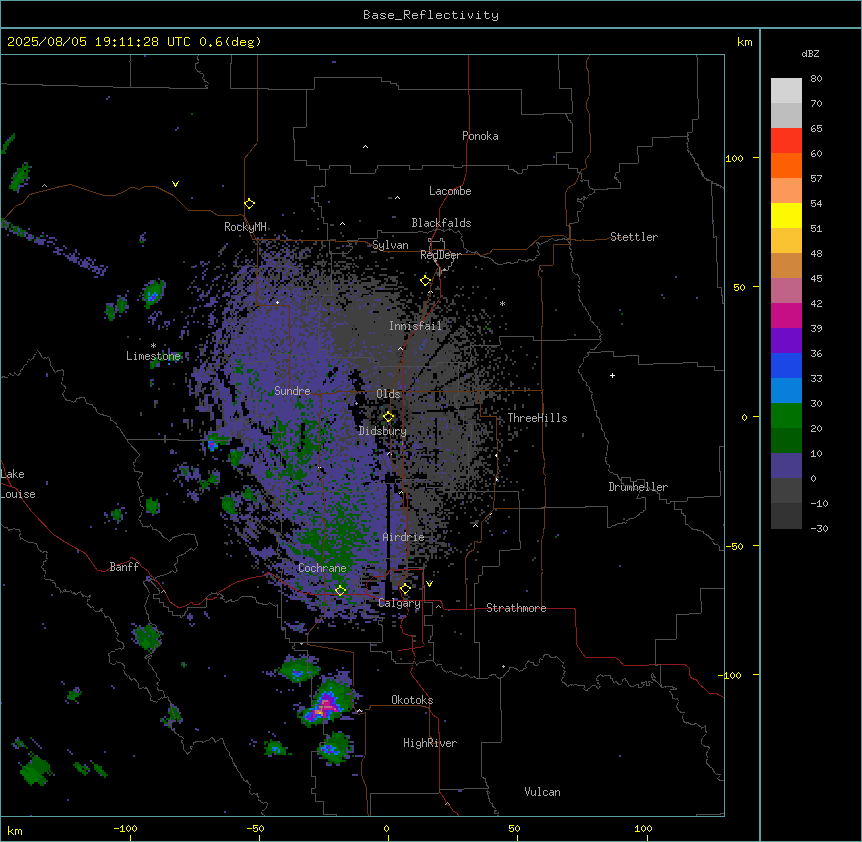Click the Lake Louise label
Image resolution: width=862 pixels, height=842 pixels.
(18, 484)
